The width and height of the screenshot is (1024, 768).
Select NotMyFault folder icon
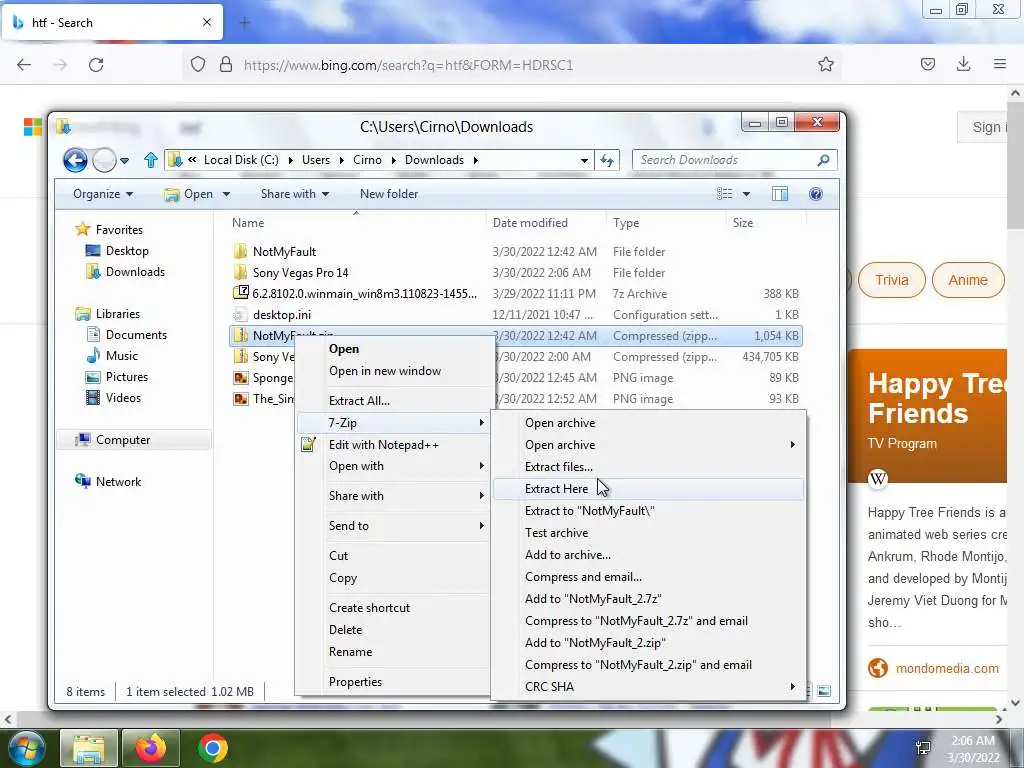click(x=240, y=251)
